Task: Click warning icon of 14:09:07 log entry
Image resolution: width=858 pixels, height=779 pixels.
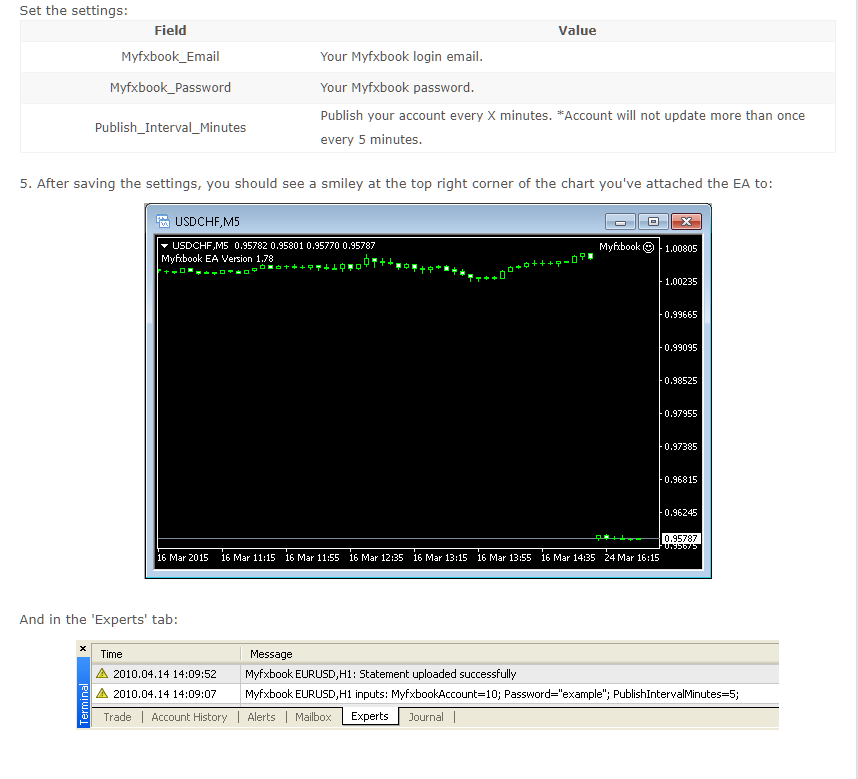Action: tap(102, 693)
